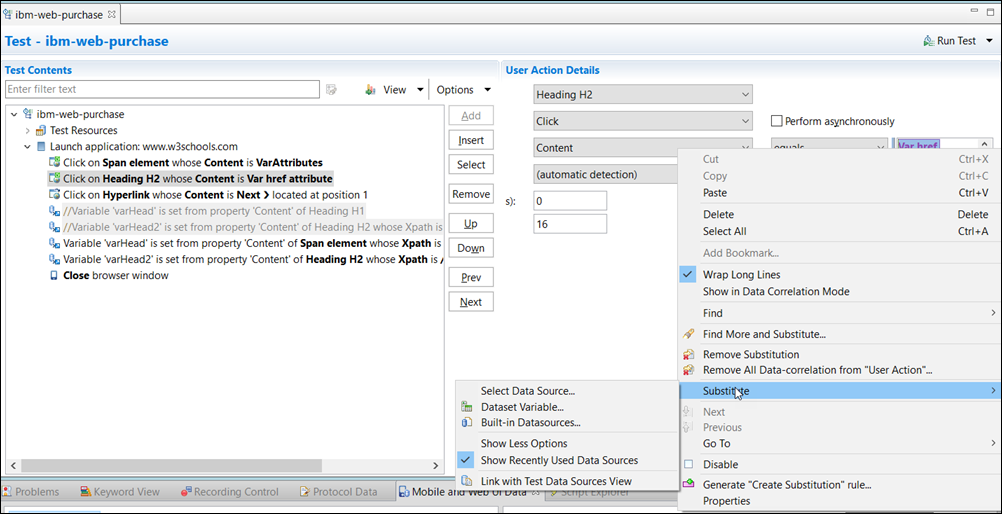
Task: Click the Dataset Variable icon in submenu
Action: (467, 407)
